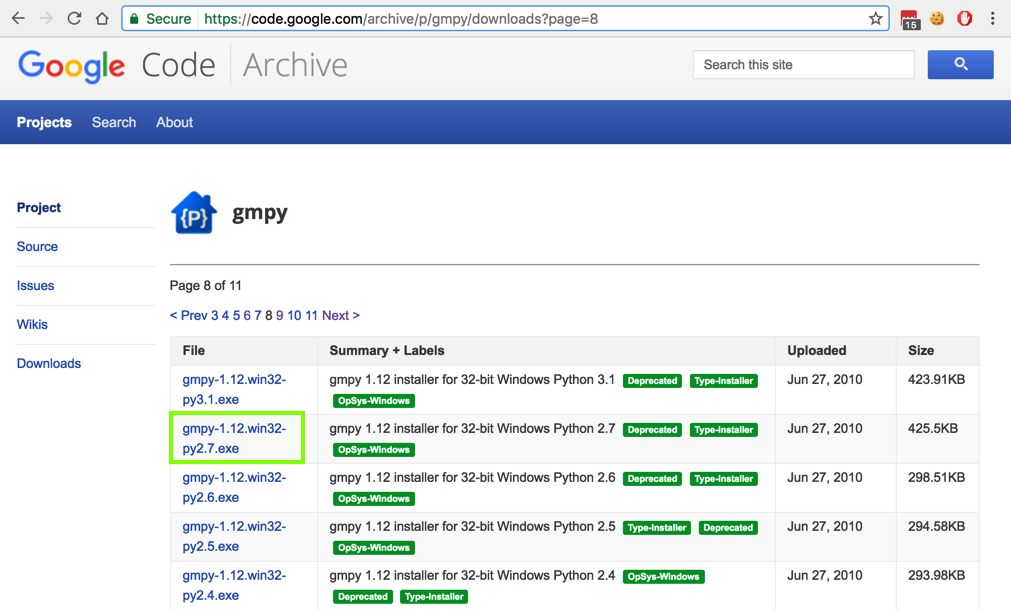
Task: Click Type-Installer label in Python 2.4 row
Action: [434, 597]
